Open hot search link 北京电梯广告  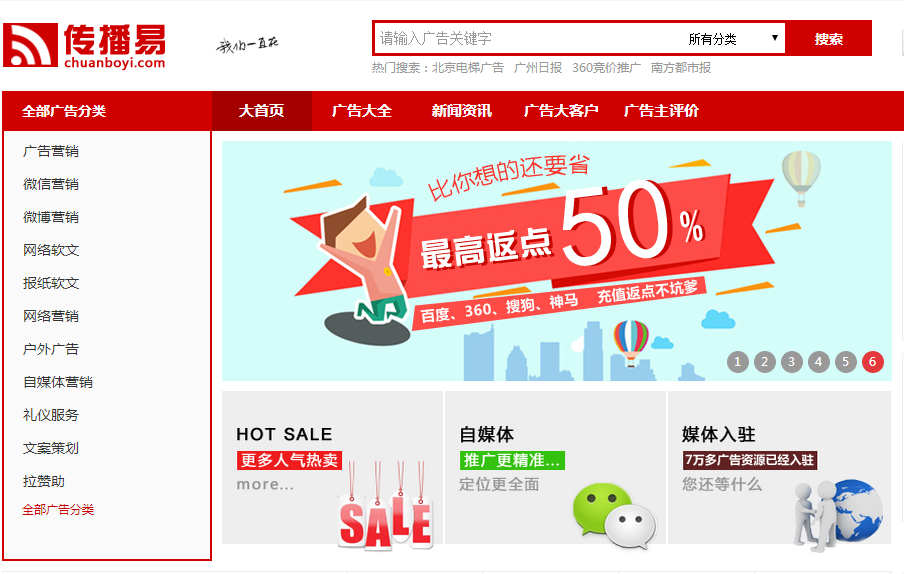pyautogui.click(x=468, y=68)
